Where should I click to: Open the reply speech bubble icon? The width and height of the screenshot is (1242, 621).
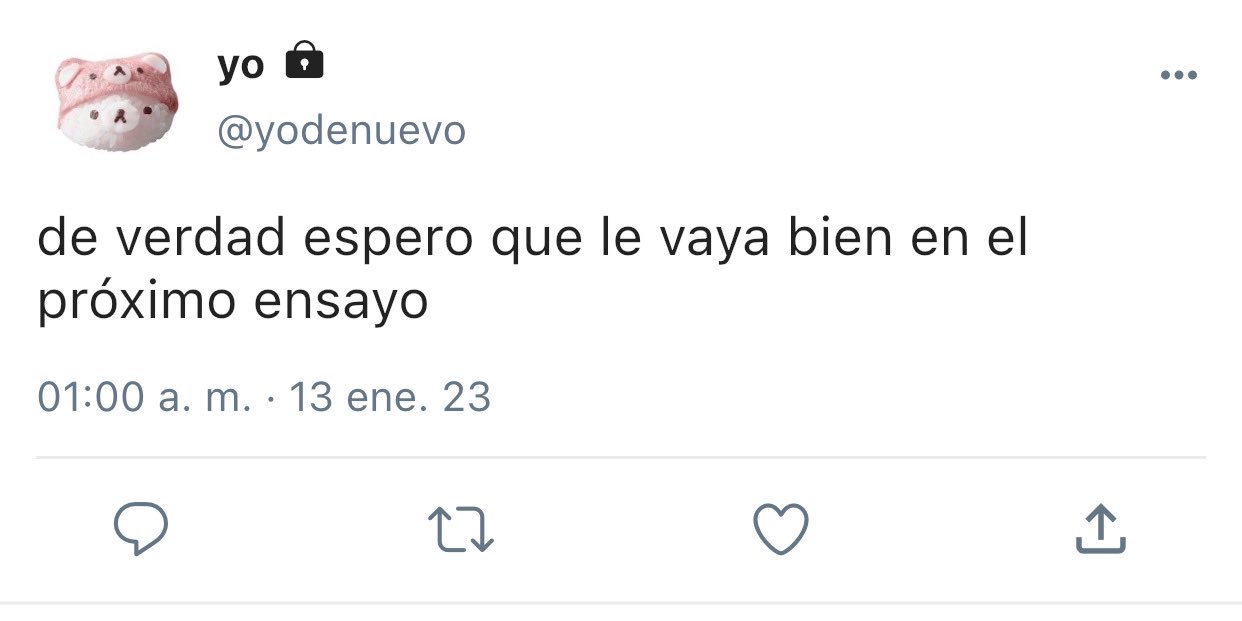coord(140,529)
